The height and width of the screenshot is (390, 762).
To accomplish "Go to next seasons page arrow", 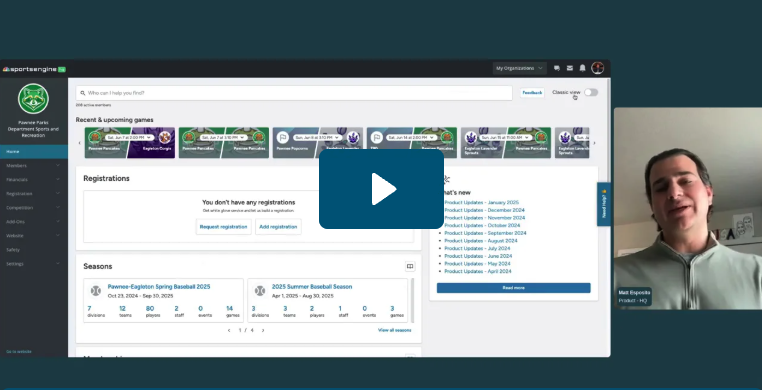I will [x=263, y=330].
